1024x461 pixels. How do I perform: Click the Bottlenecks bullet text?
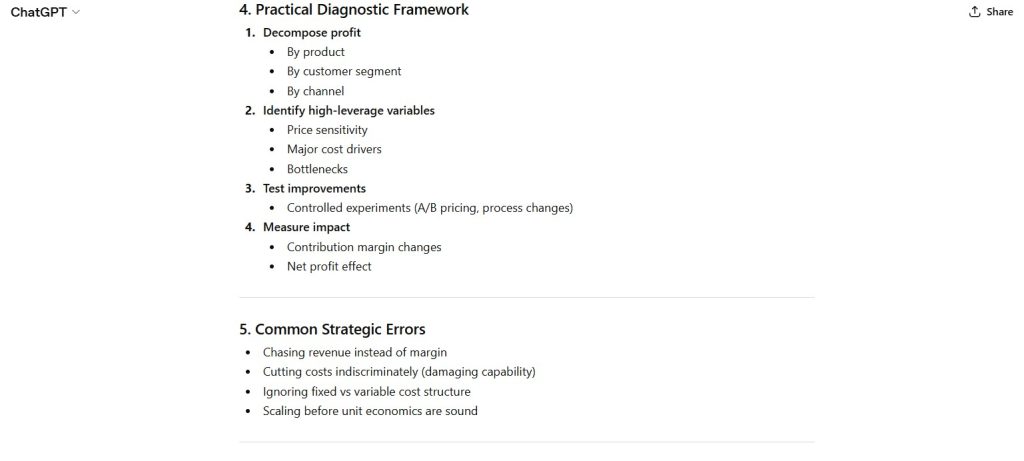(317, 169)
